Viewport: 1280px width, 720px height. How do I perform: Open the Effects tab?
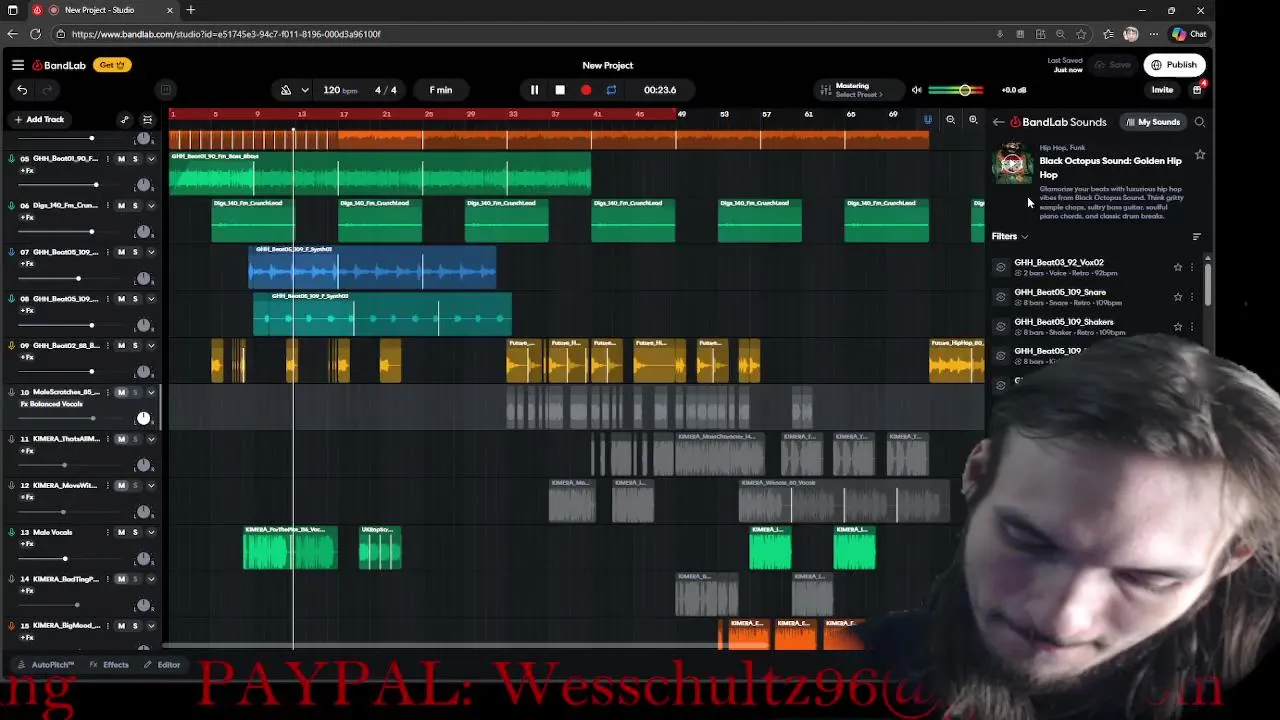tap(109, 665)
